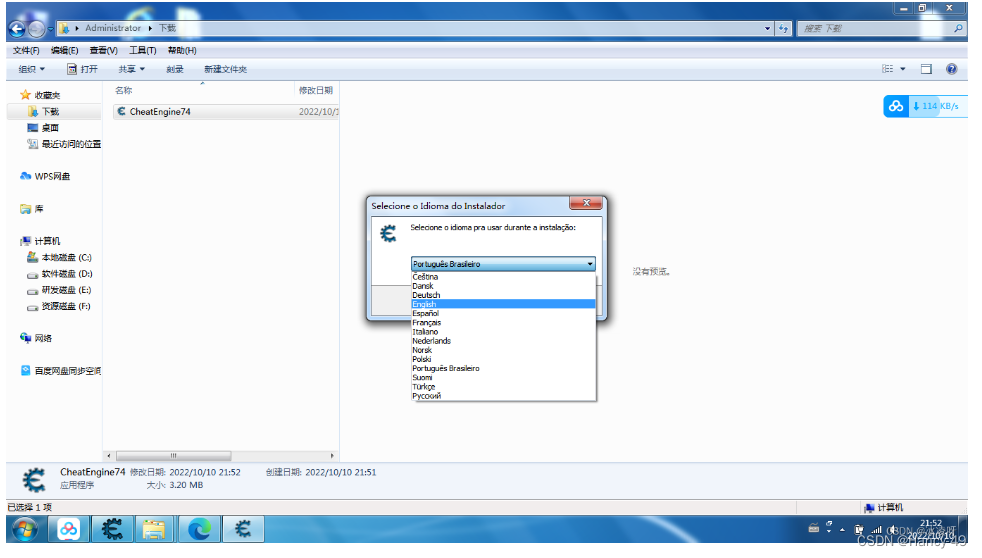
Task: Open development disk (E:)
Action: click(x=59, y=290)
